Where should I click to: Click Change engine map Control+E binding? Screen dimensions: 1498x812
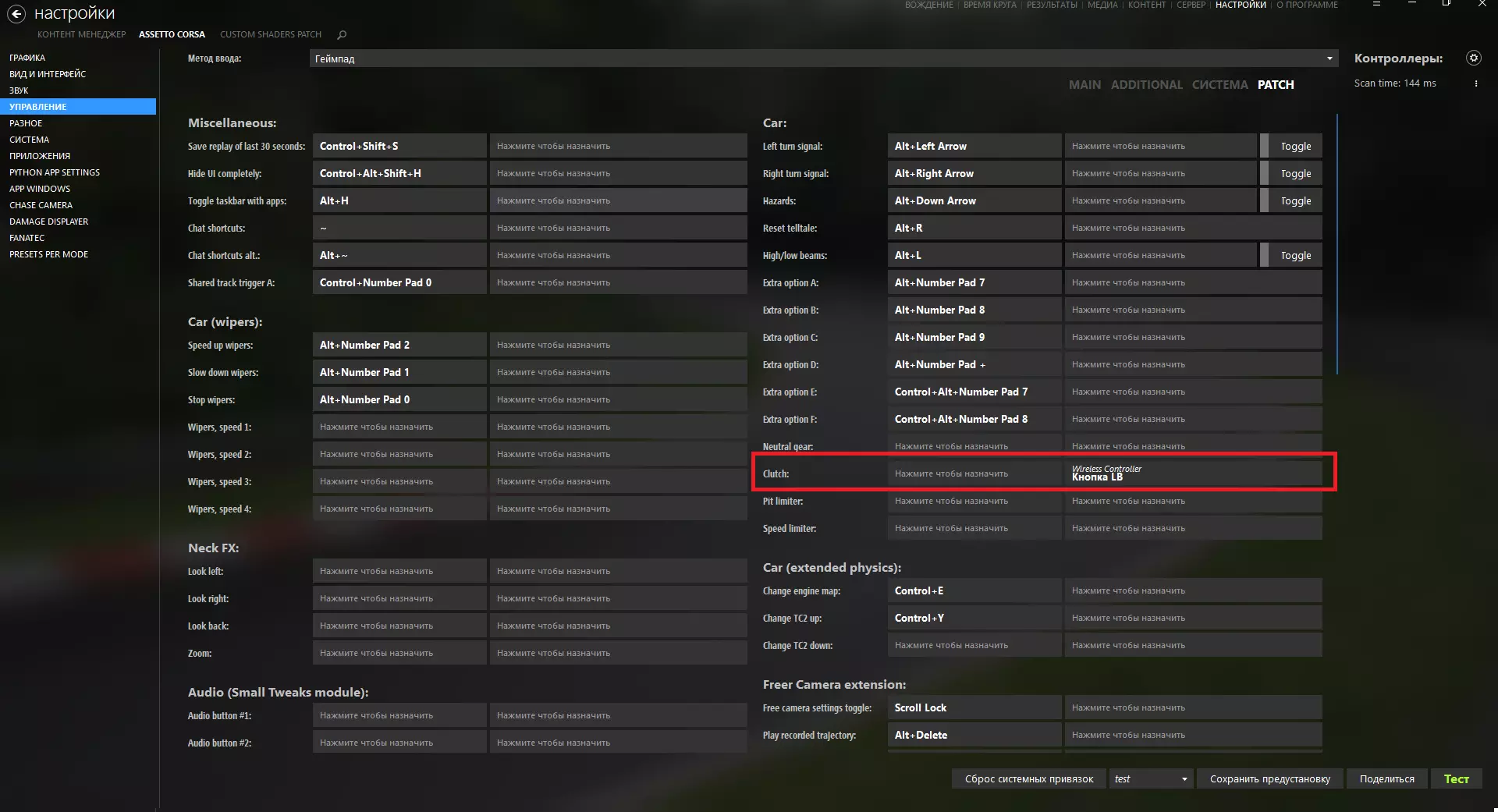tap(974, 590)
